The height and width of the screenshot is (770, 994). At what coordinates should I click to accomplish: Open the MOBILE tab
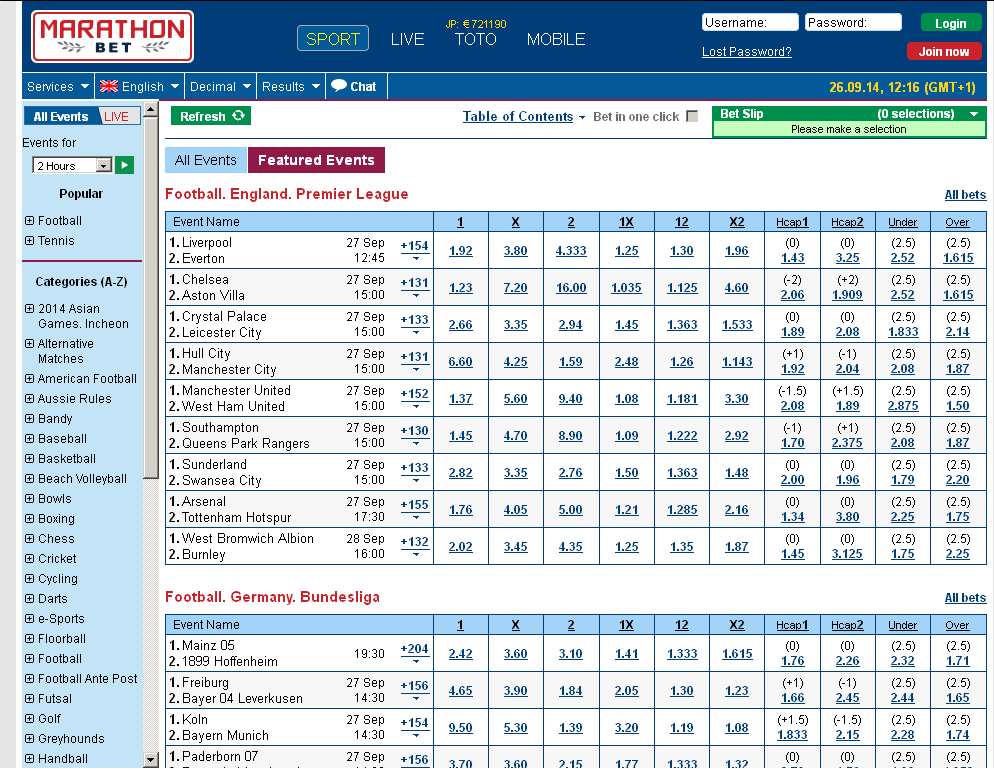(556, 39)
